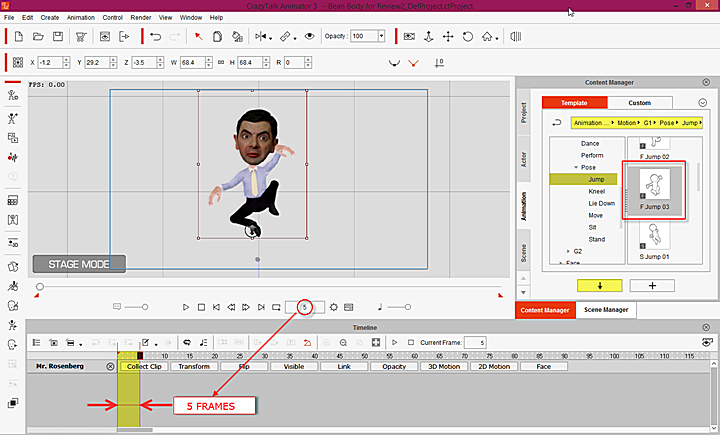Viewport: 720px width, 435px height.
Task: Open the File menu
Action: (x=9, y=17)
